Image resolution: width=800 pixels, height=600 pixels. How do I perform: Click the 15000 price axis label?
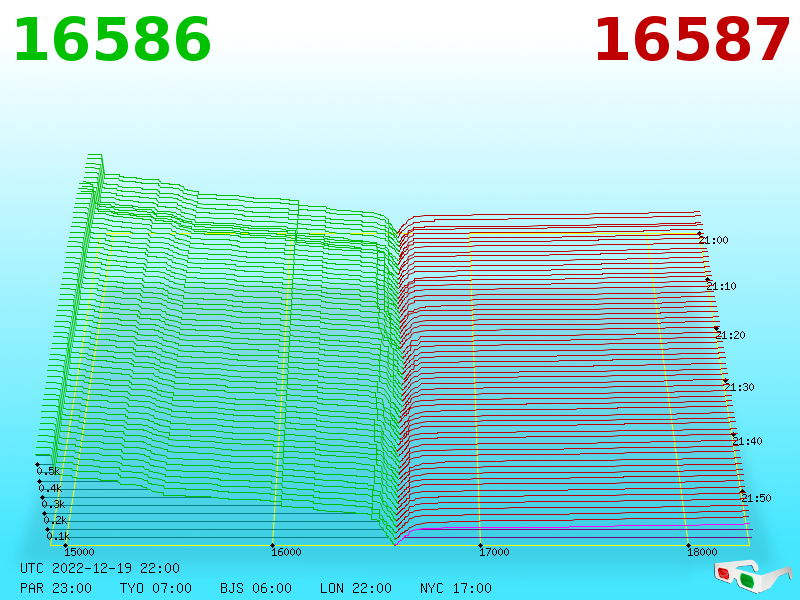pyautogui.click(x=79, y=552)
